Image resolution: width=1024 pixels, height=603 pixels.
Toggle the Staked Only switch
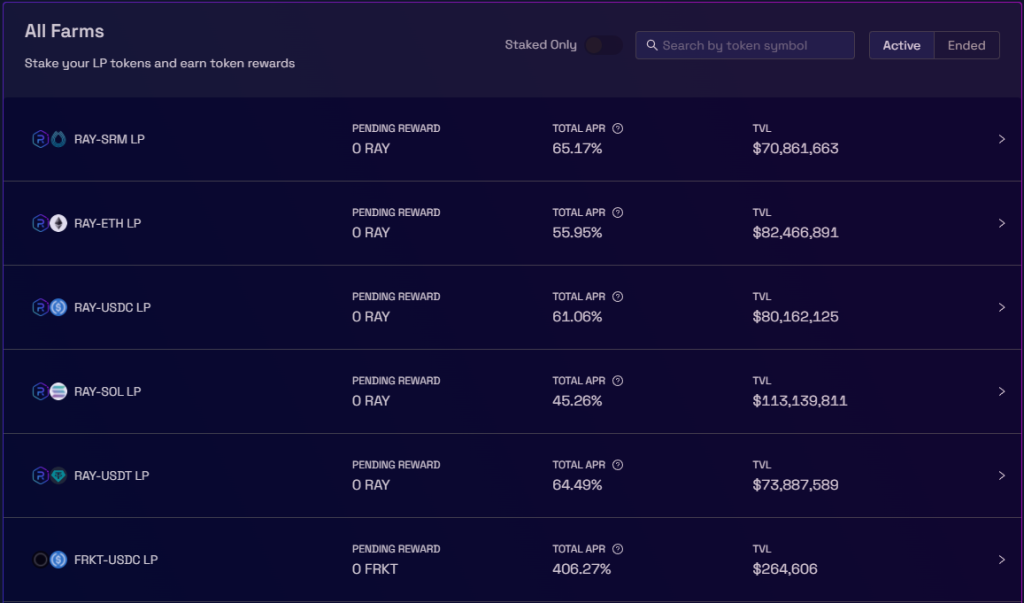click(x=603, y=45)
